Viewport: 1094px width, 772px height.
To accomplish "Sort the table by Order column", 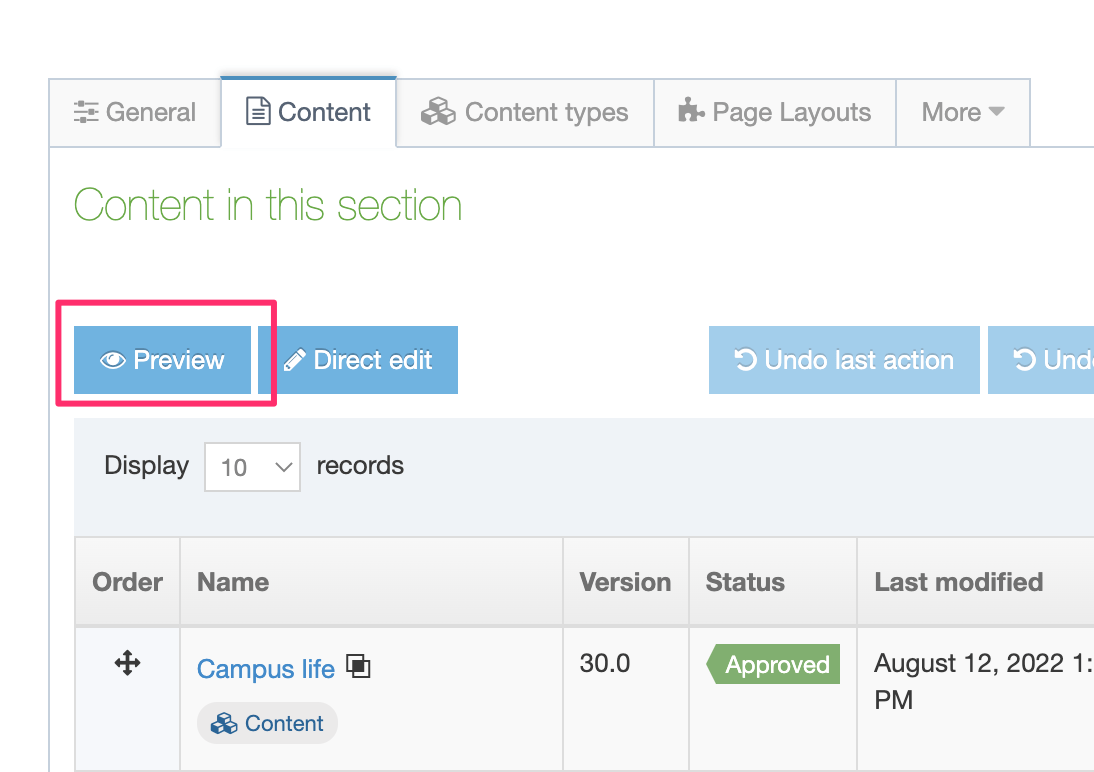I will point(127,582).
